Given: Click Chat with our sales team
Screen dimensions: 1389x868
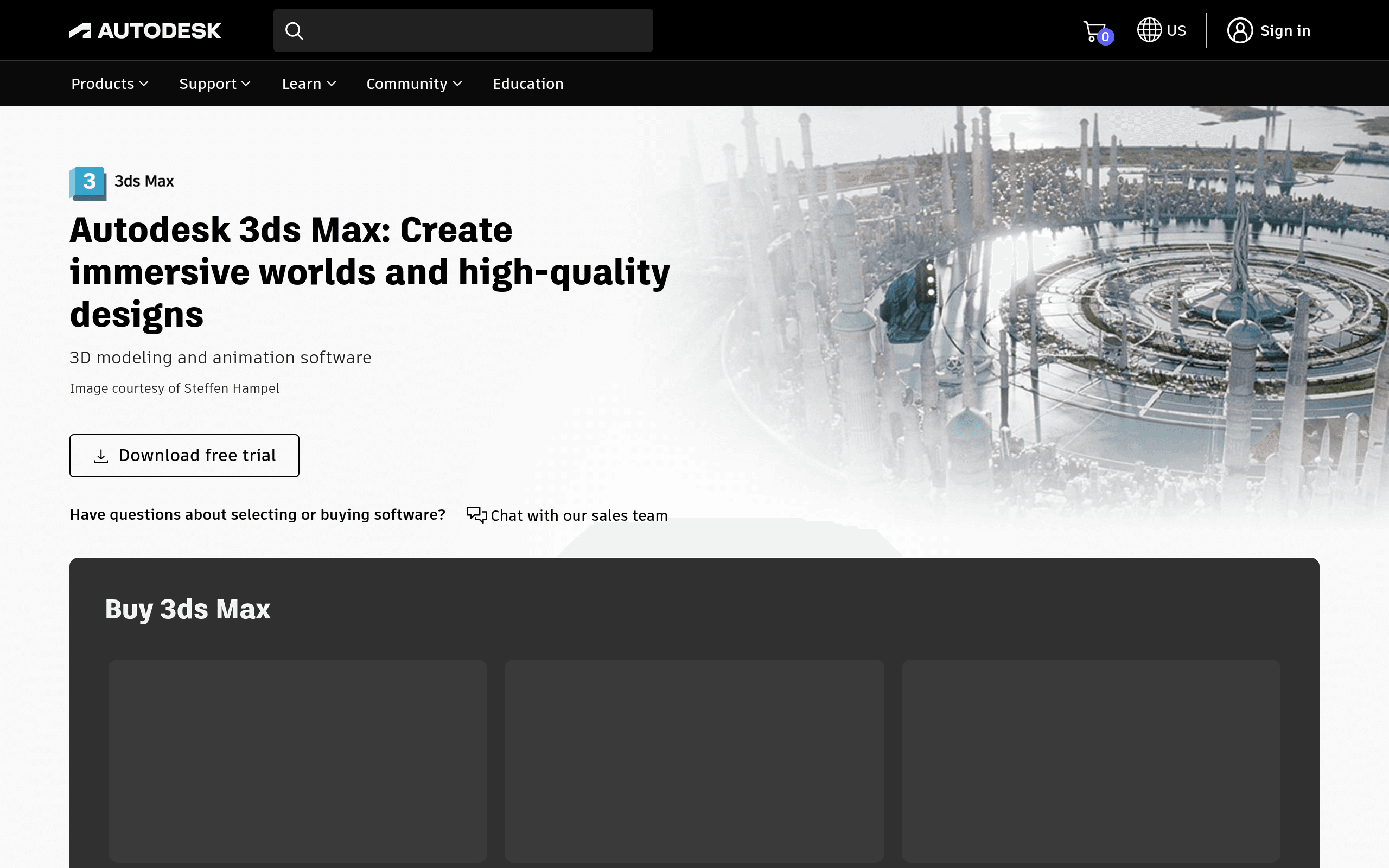Looking at the screenshot, I should (x=579, y=515).
